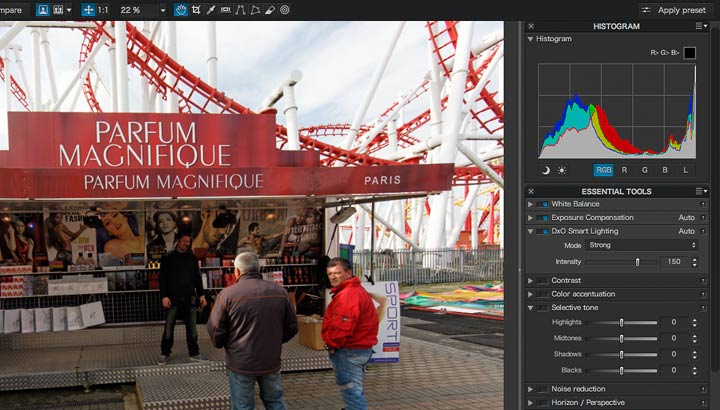
Task: Toggle Color accentuation on/off switch
Action: pos(542,294)
